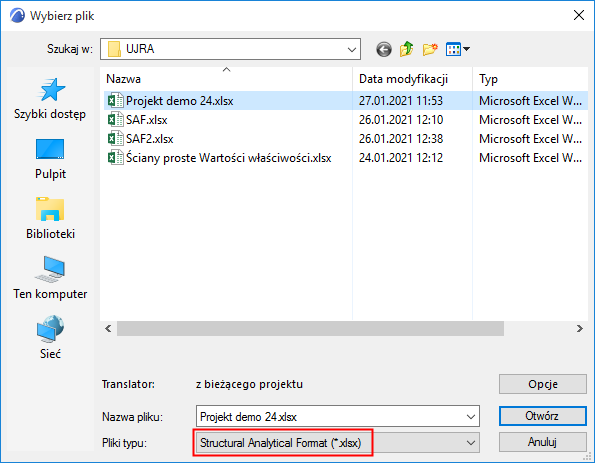Close the Wybierz plik dialog
Image resolution: width=595 pixels, height=463 pixels.
tap(579, 15)
